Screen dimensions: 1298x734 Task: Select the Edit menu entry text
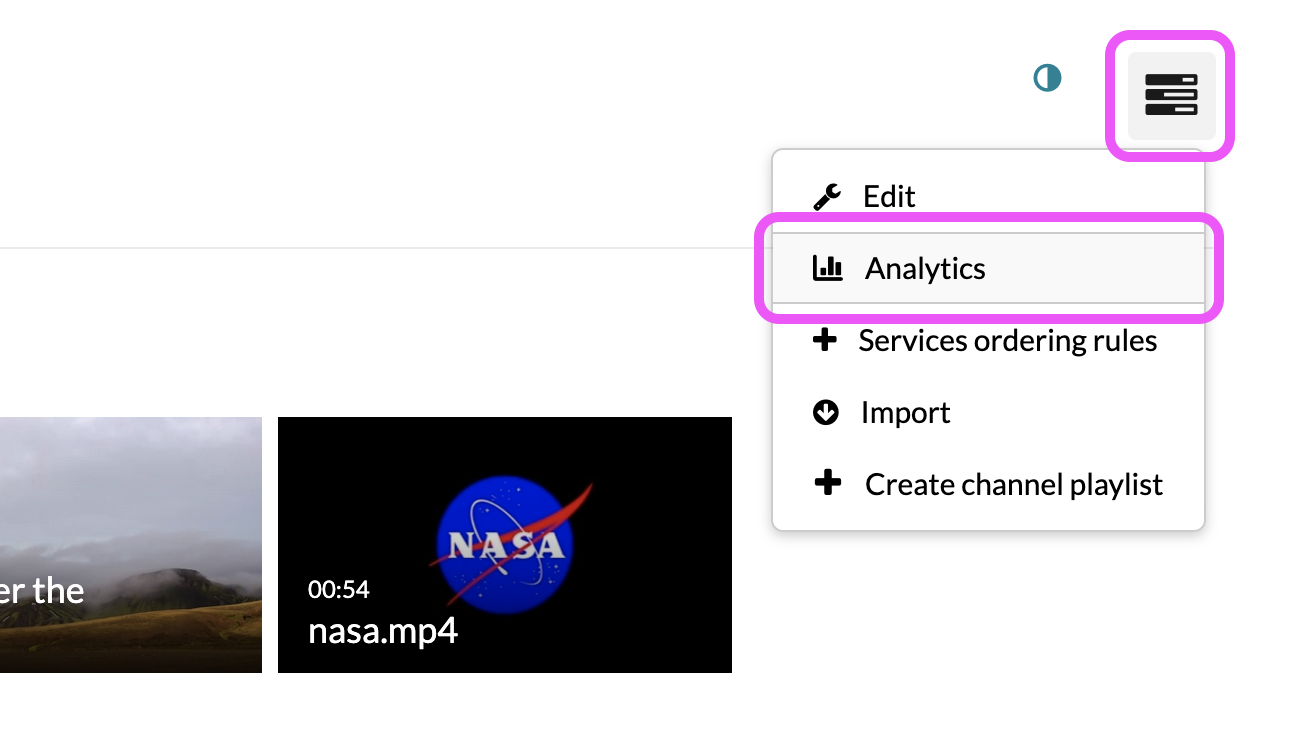coord(889,197)
